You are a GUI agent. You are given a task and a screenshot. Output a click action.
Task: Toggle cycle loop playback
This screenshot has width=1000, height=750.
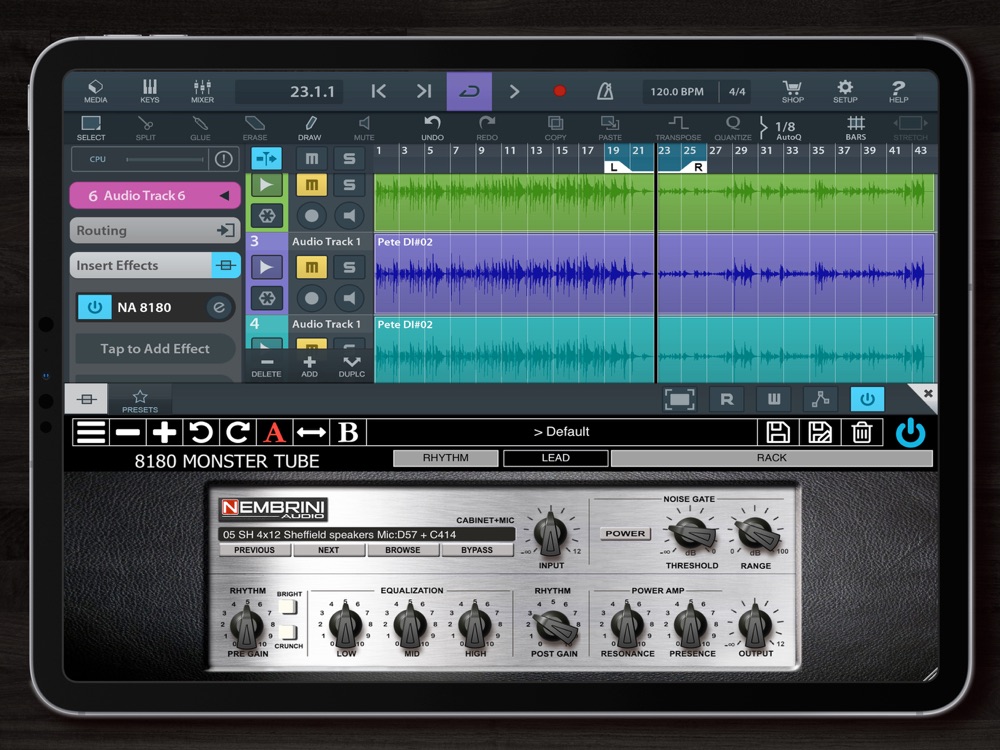tap(469, 91)
